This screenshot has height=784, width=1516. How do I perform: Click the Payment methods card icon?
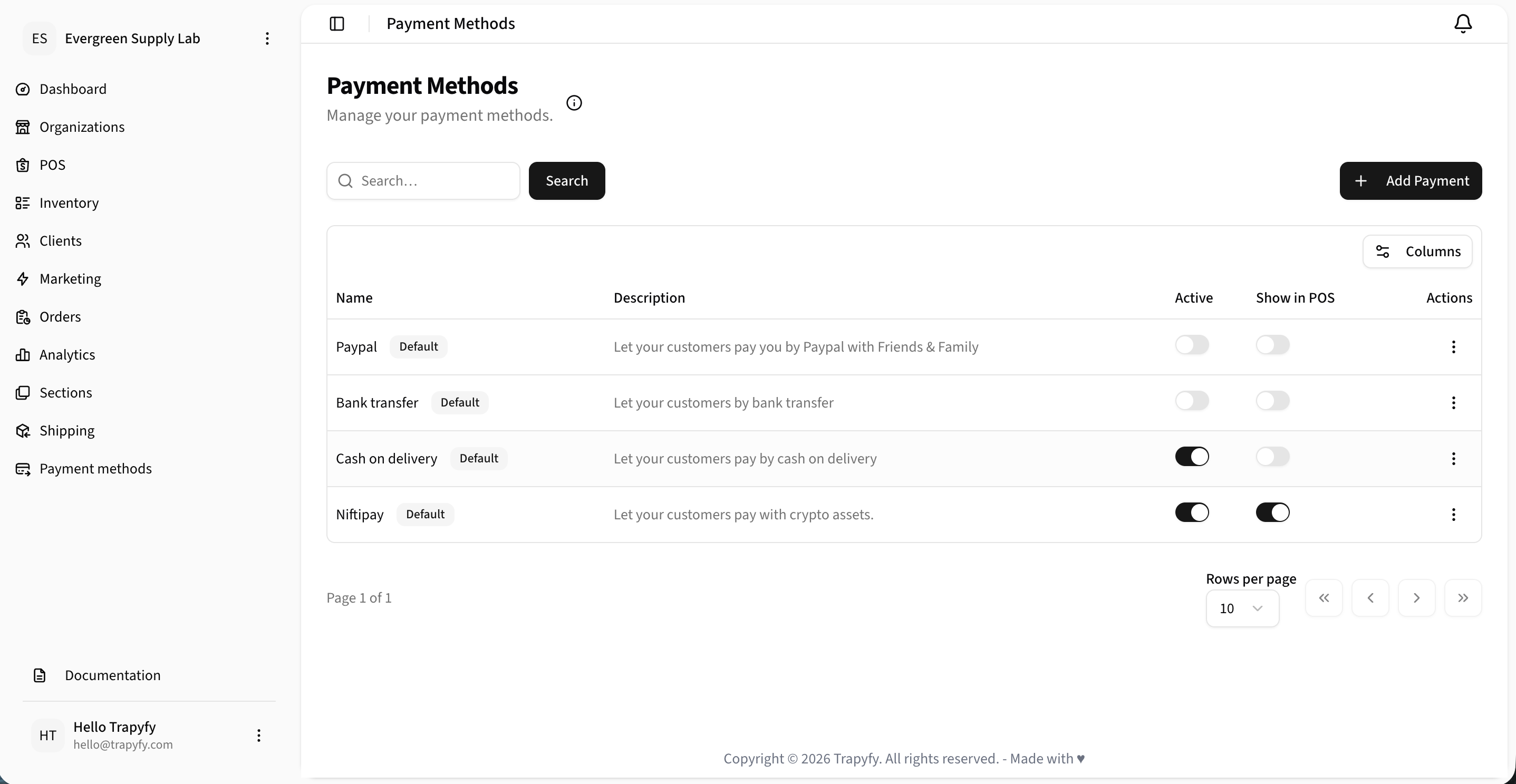(23, 469)
